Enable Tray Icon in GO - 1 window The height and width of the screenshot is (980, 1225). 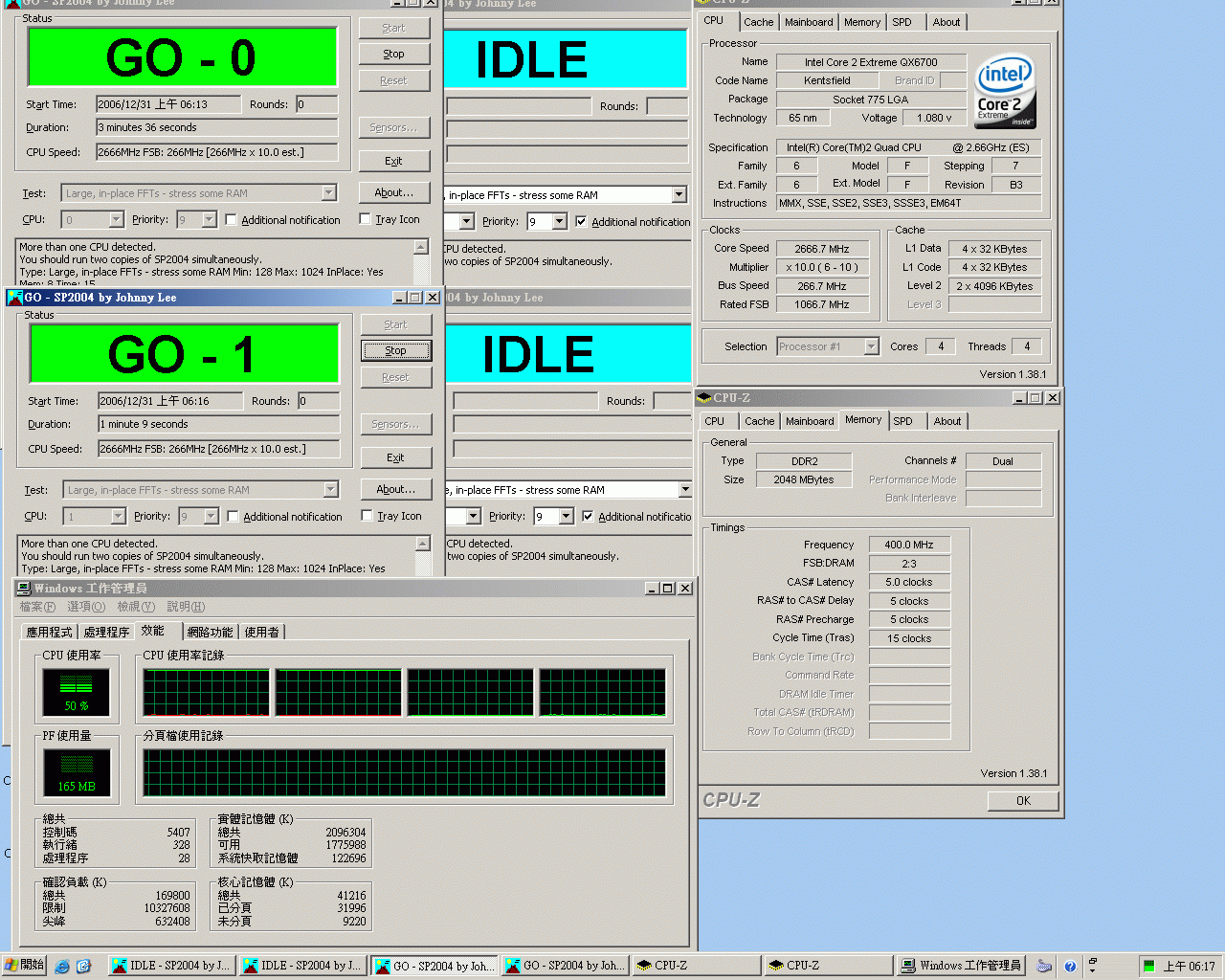click(367, 516)
